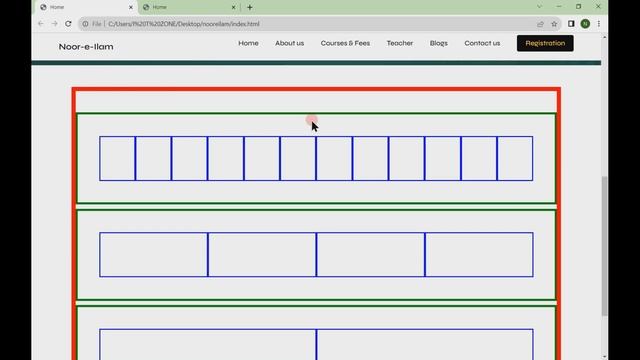Image resolution: width=640 pixels, height=360 pixels.
Task: Open the Contact us nav link
Action: [482, 43]
